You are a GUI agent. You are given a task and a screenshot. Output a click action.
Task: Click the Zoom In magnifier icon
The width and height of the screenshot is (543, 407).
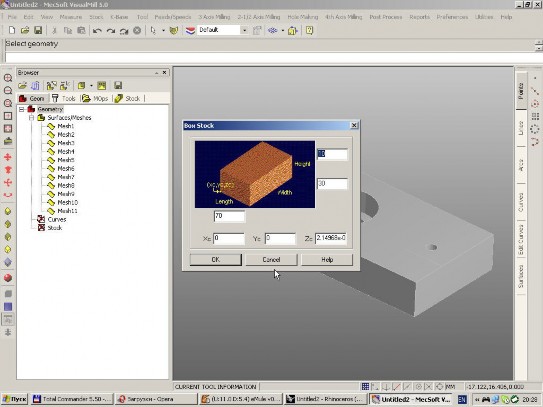click(8, 78)
